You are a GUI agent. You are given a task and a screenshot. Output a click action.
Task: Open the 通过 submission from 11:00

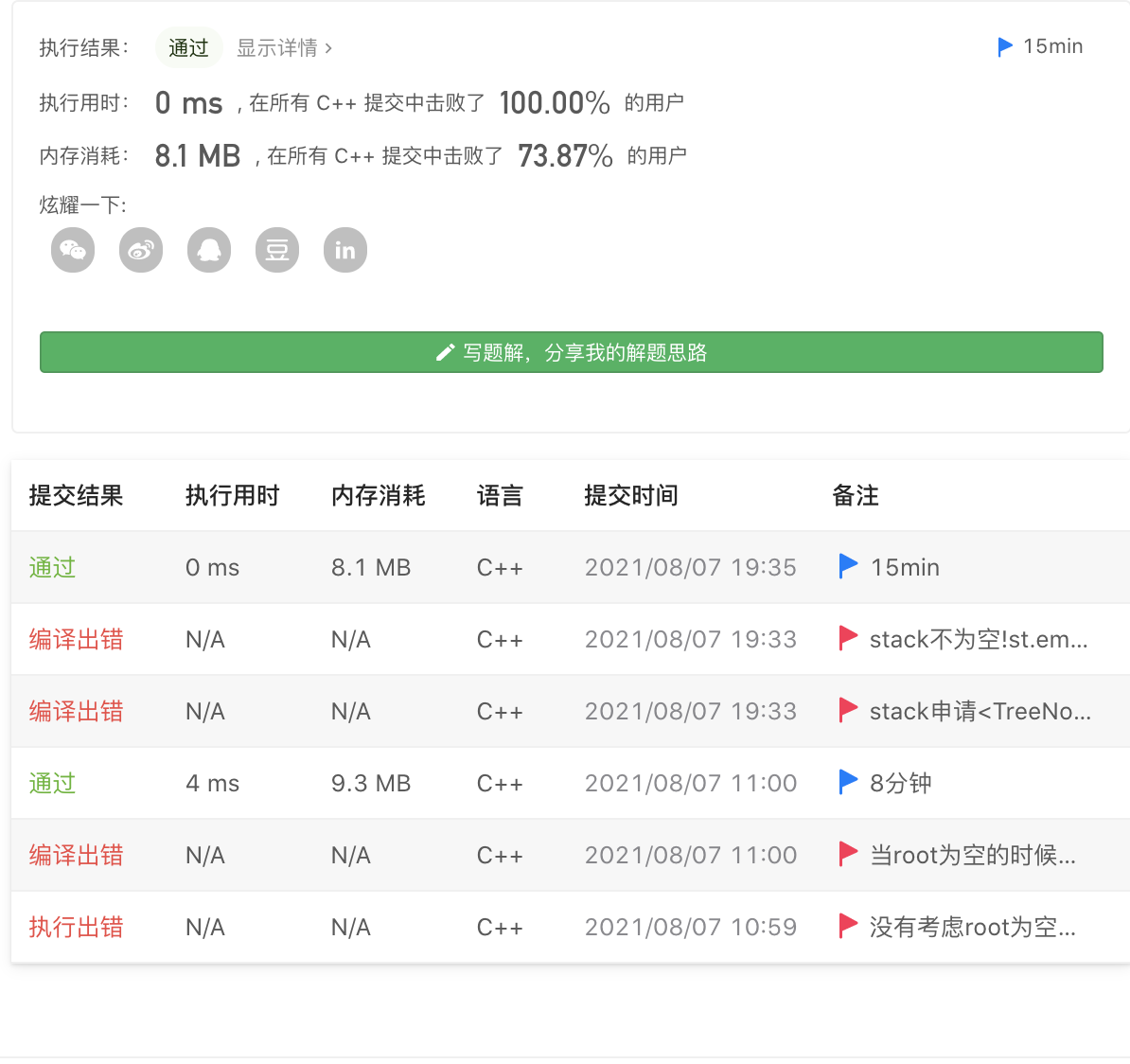coord(52,783)
